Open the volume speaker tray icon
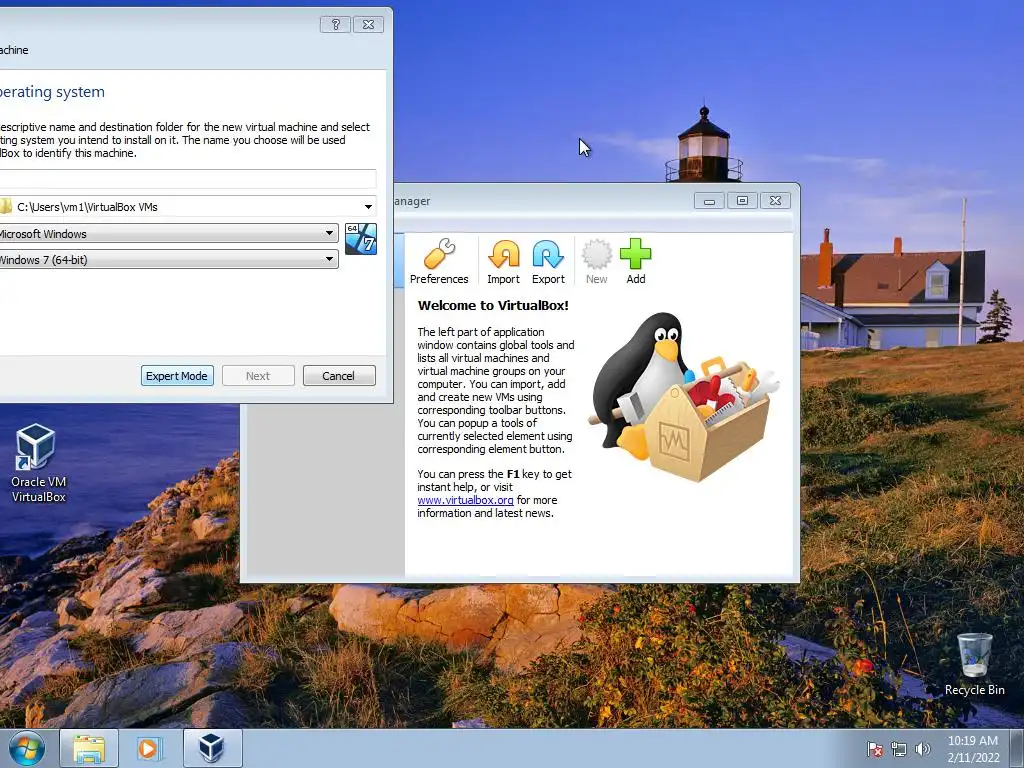This screenshot has height=768, width=1024. coord(923,749)
